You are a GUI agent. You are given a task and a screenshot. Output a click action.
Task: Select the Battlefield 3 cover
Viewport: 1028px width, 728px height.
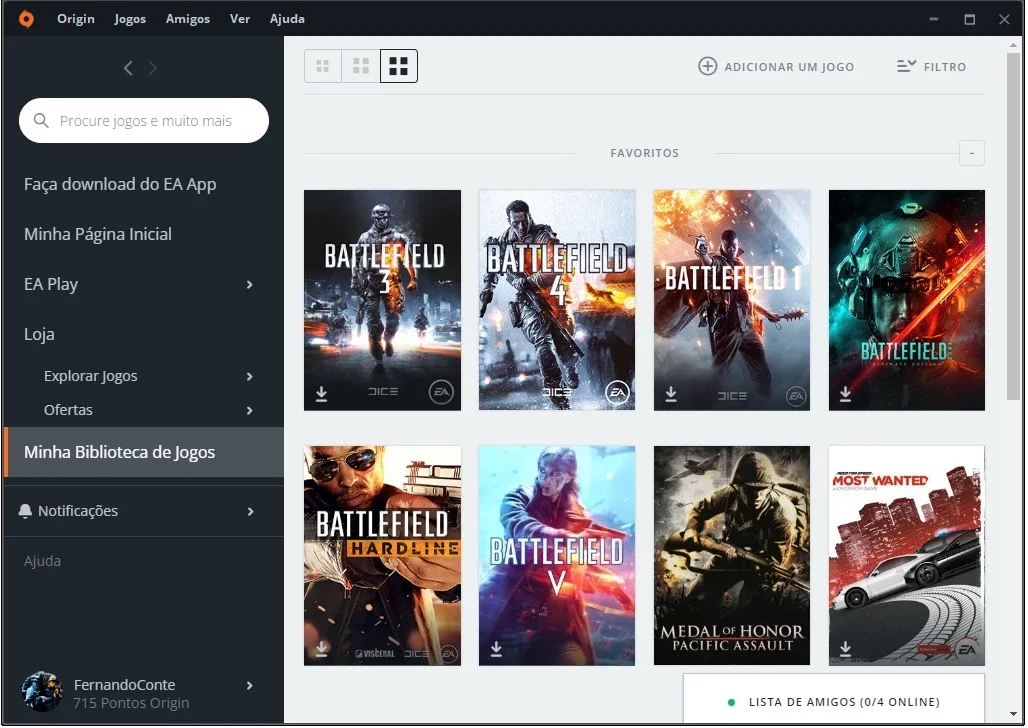(382, 300)
